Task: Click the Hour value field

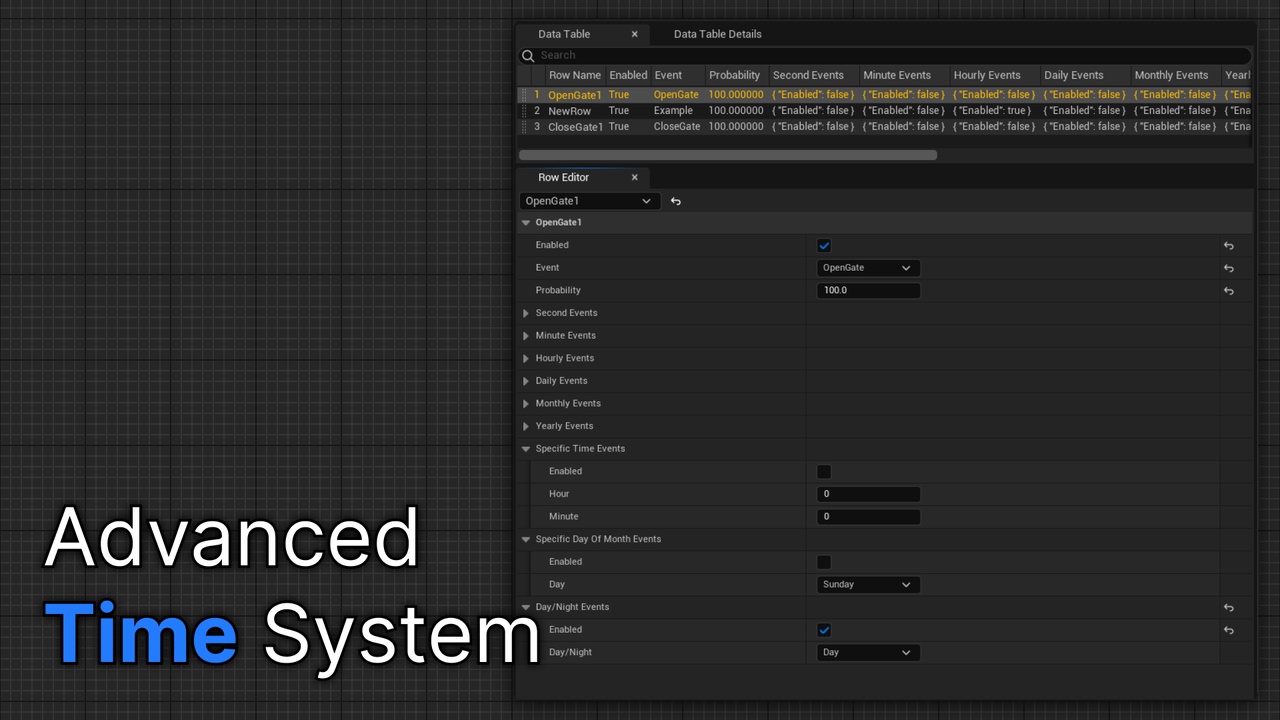Action: point(868,494)
